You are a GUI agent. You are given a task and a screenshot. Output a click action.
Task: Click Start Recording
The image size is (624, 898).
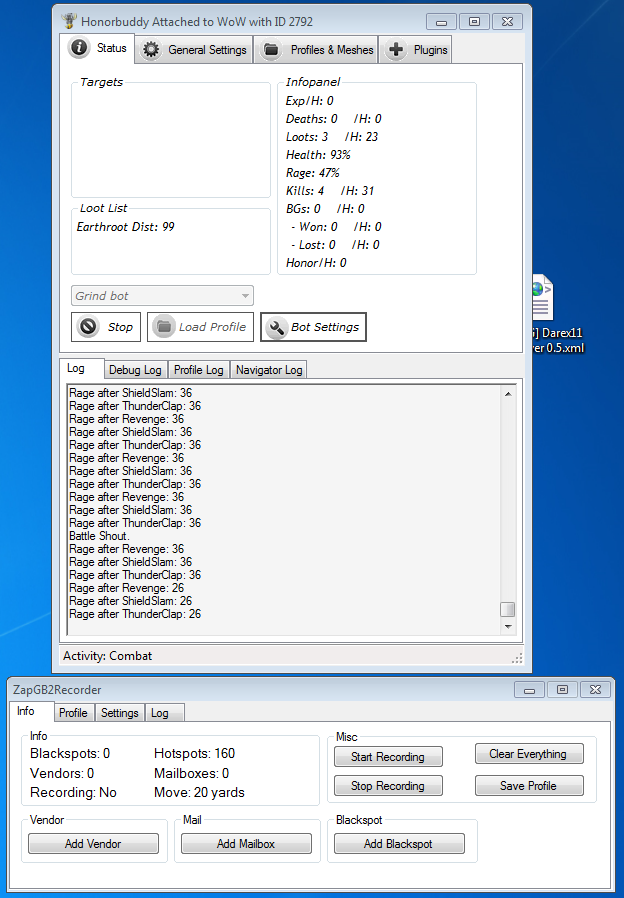pyautogui.click(x=388, y=757)
